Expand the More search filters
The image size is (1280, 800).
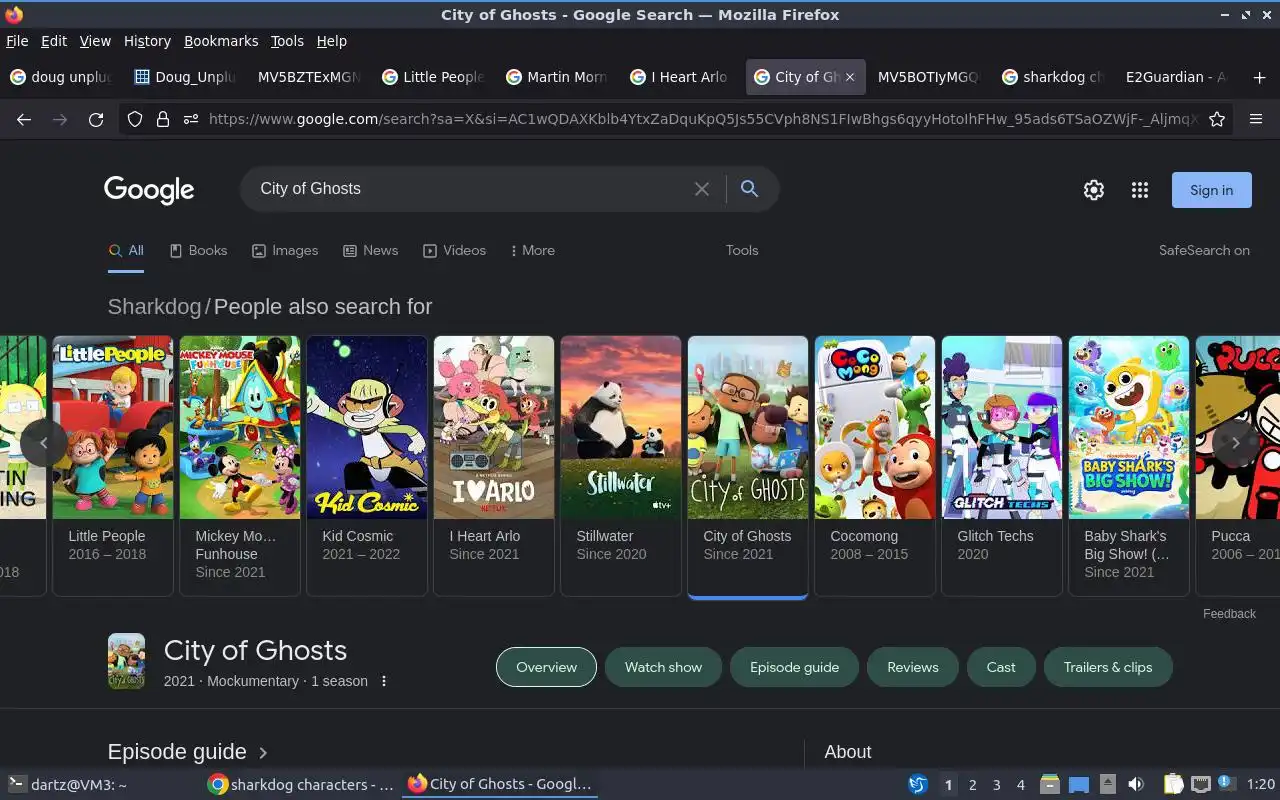pyautogui.click(x=532, y=251)
